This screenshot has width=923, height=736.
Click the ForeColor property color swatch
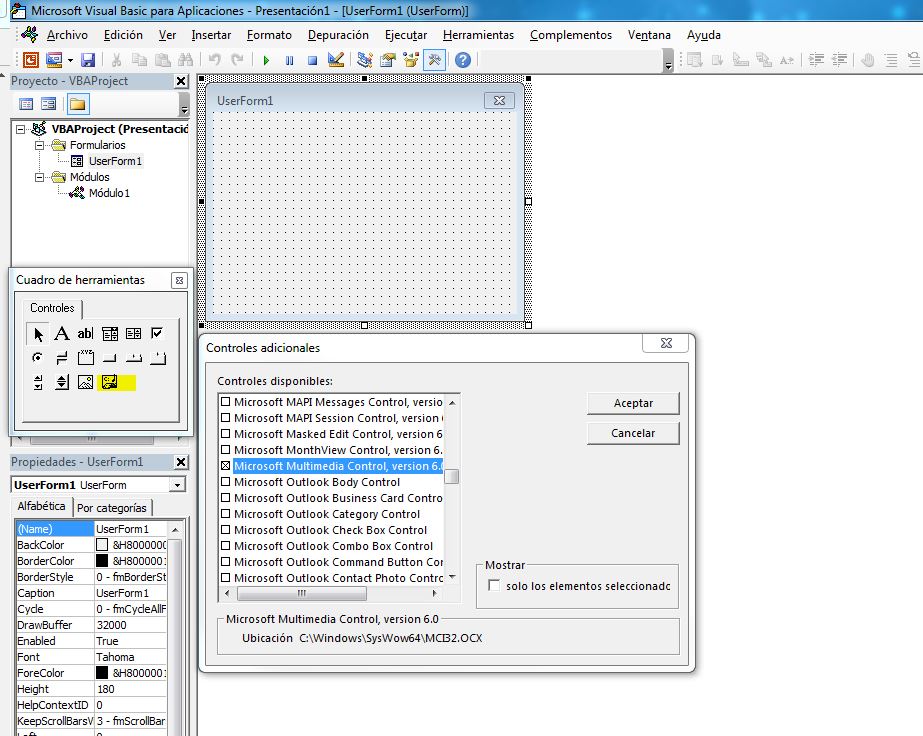(x=102, y=673)
